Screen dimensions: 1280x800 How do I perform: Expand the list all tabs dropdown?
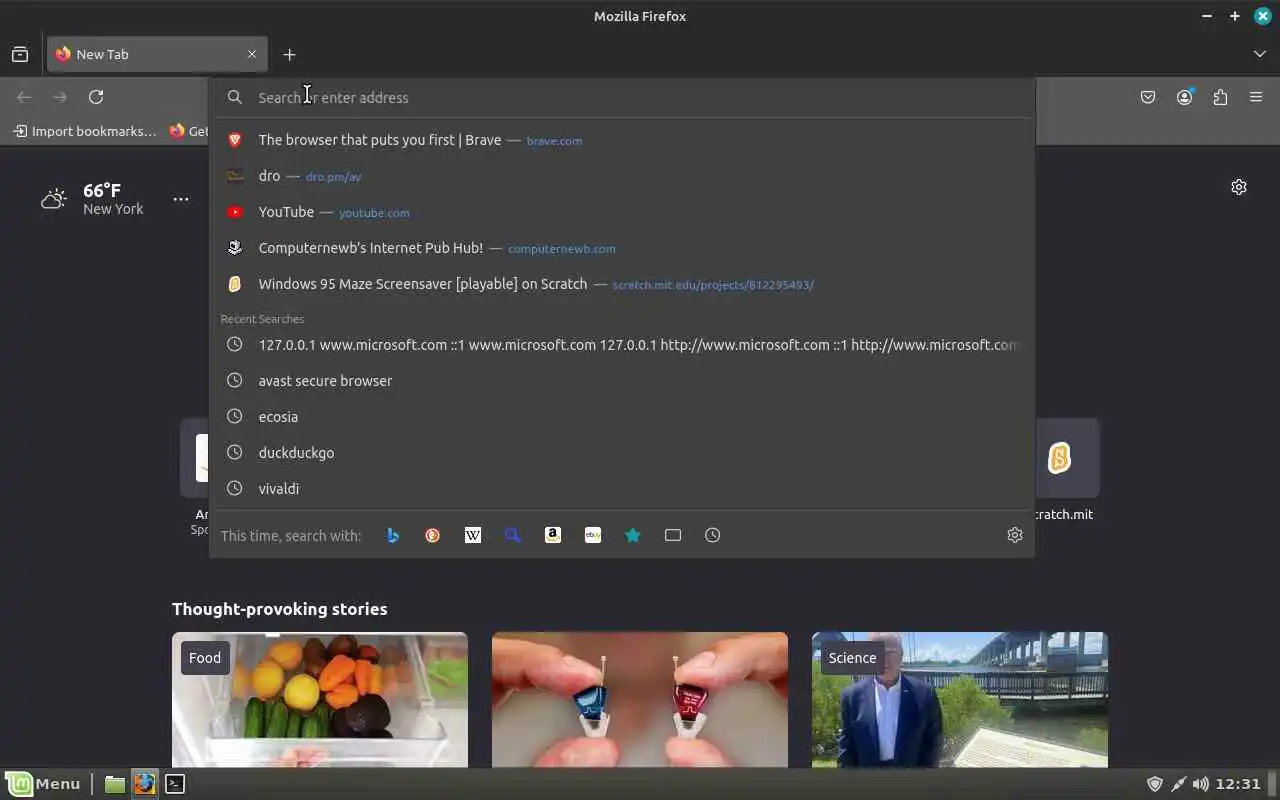[1260, 54]
